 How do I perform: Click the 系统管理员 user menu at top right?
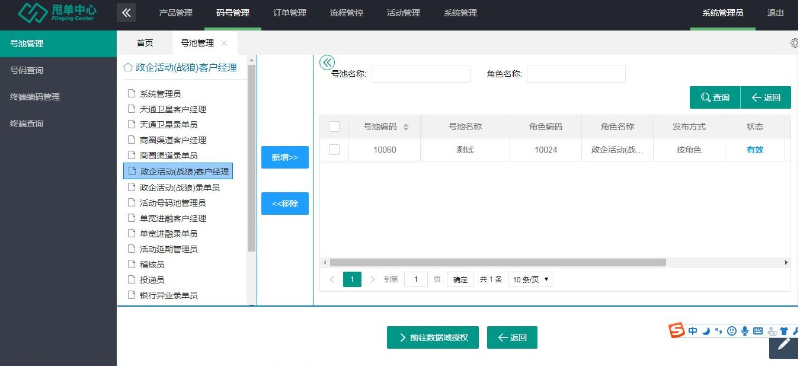coord(723,13)
